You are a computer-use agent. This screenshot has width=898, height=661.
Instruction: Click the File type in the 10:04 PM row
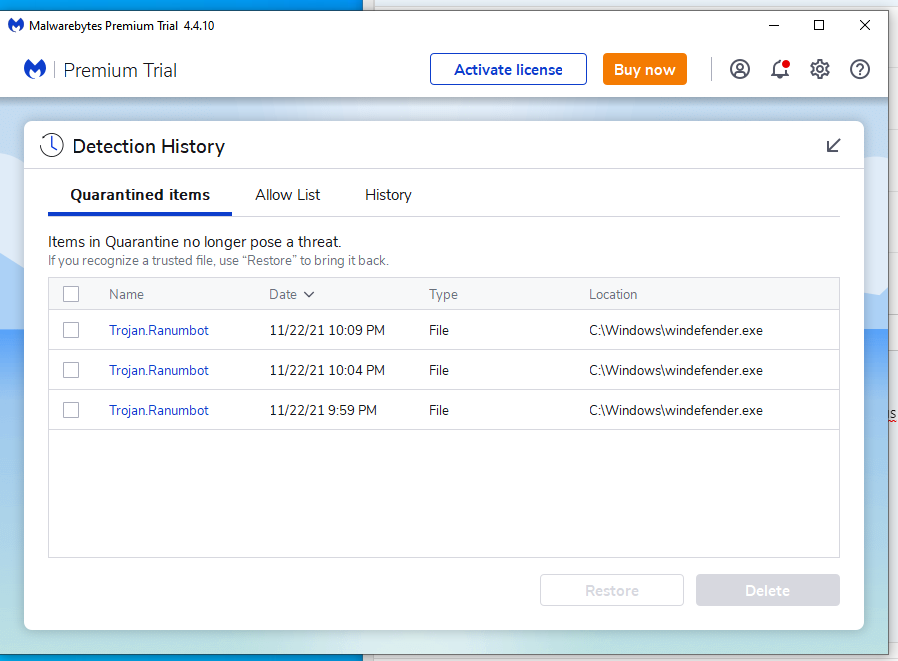coord(439,371)
